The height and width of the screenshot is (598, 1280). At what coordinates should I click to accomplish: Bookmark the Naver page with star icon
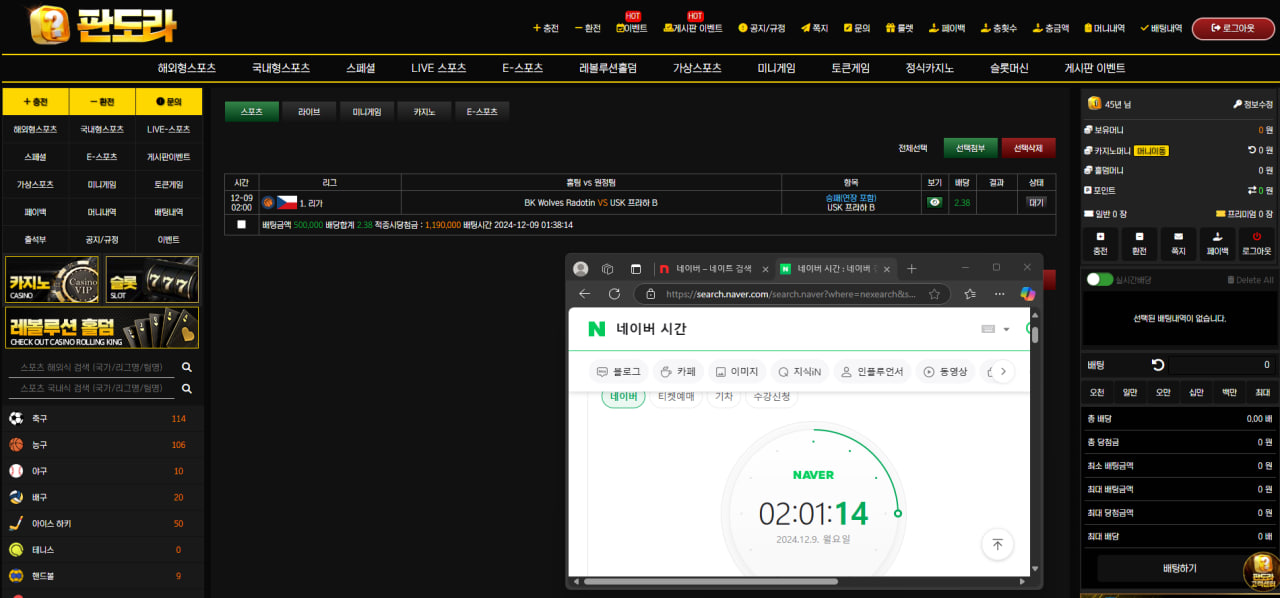[934, 294]
